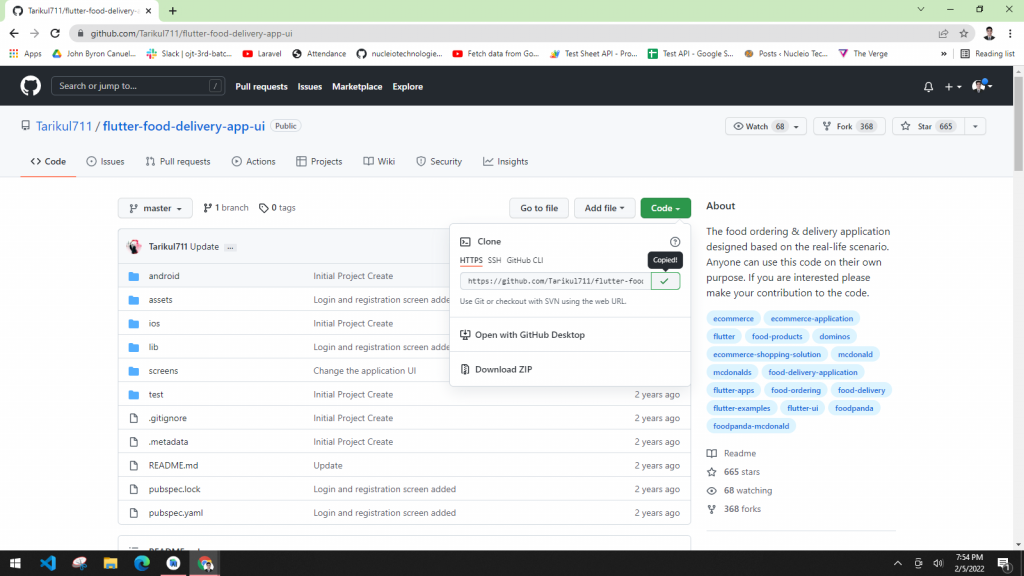The image size is (1024, 576).
Task: Open the Apps bookmarks shortcut
Action: [x=25, y=54]
